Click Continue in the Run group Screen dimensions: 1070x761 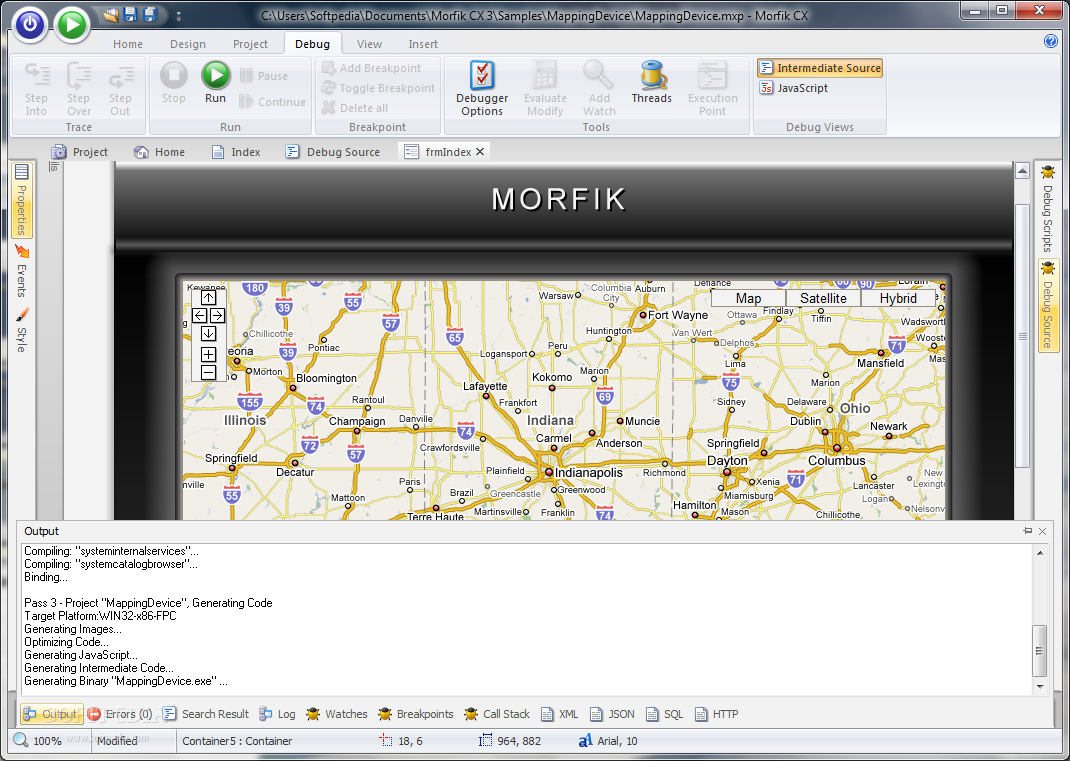(x=272, y=102)
